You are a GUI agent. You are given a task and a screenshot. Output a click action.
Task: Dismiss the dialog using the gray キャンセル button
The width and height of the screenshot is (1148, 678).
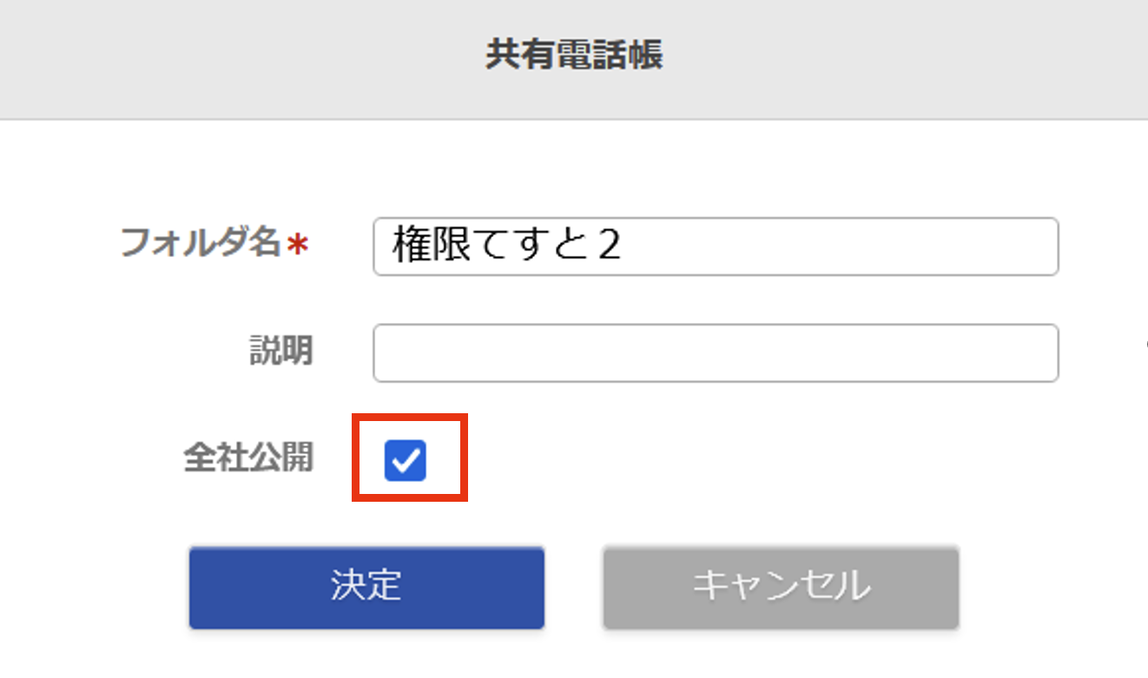coord(780,587)
